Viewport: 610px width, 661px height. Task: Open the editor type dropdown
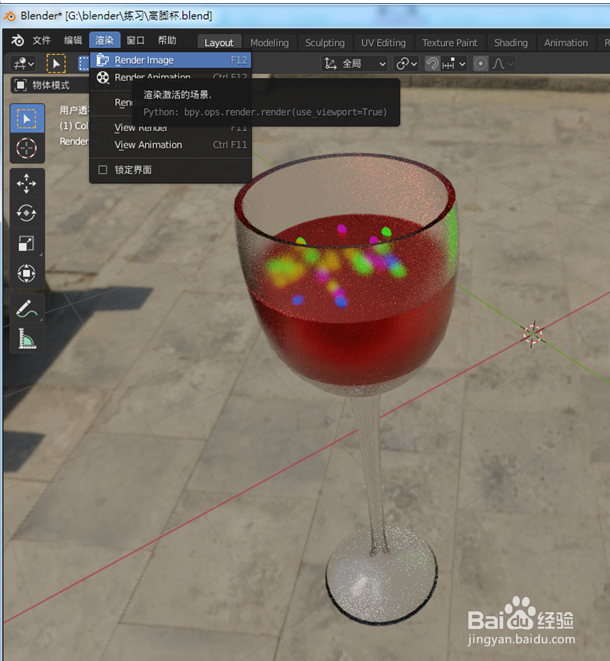[24, 64]
